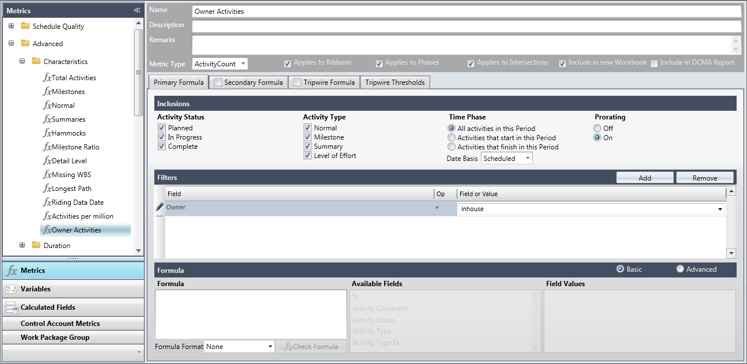The image size is (747, 364).
Task: Open the Missing WBS metric fx icon
Action: [47, 175]
